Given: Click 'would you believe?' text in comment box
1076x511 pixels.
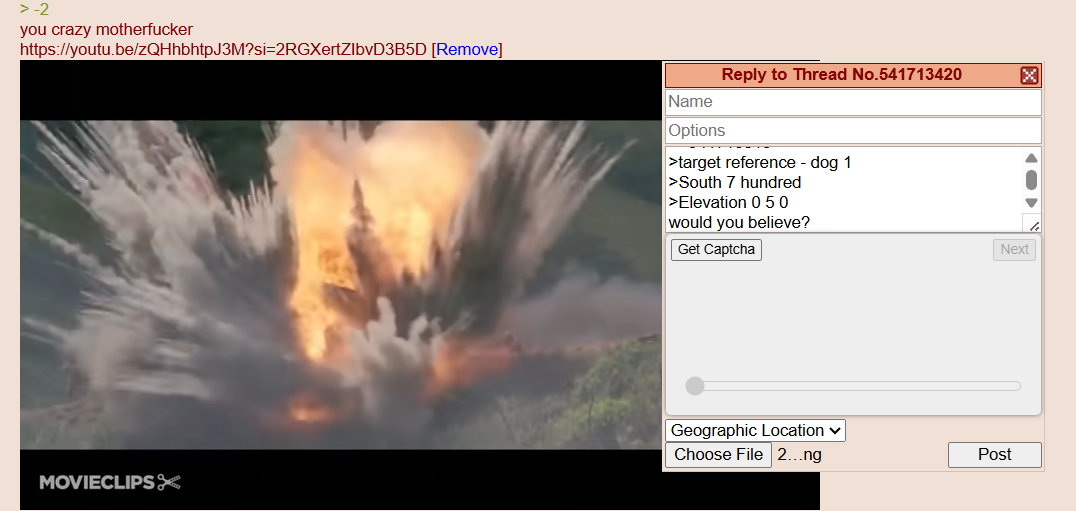Looking at the screenshot, I should pos(739,222).
